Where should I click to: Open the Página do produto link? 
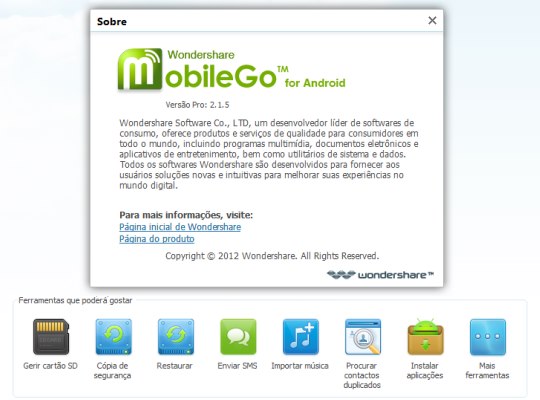157,239
